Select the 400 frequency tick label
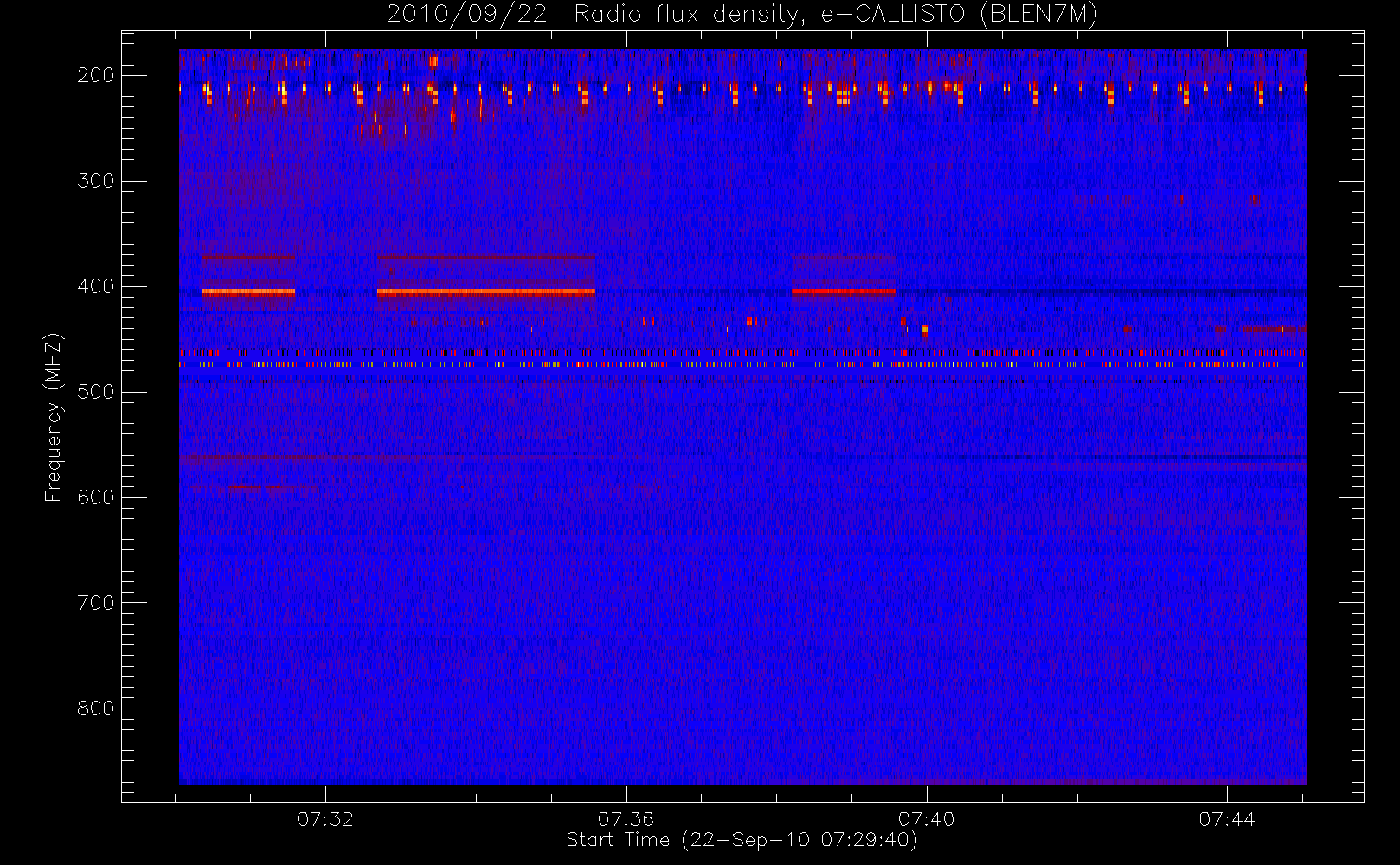This screenshot has width=1400, height=865. click(x=95, y=286)
